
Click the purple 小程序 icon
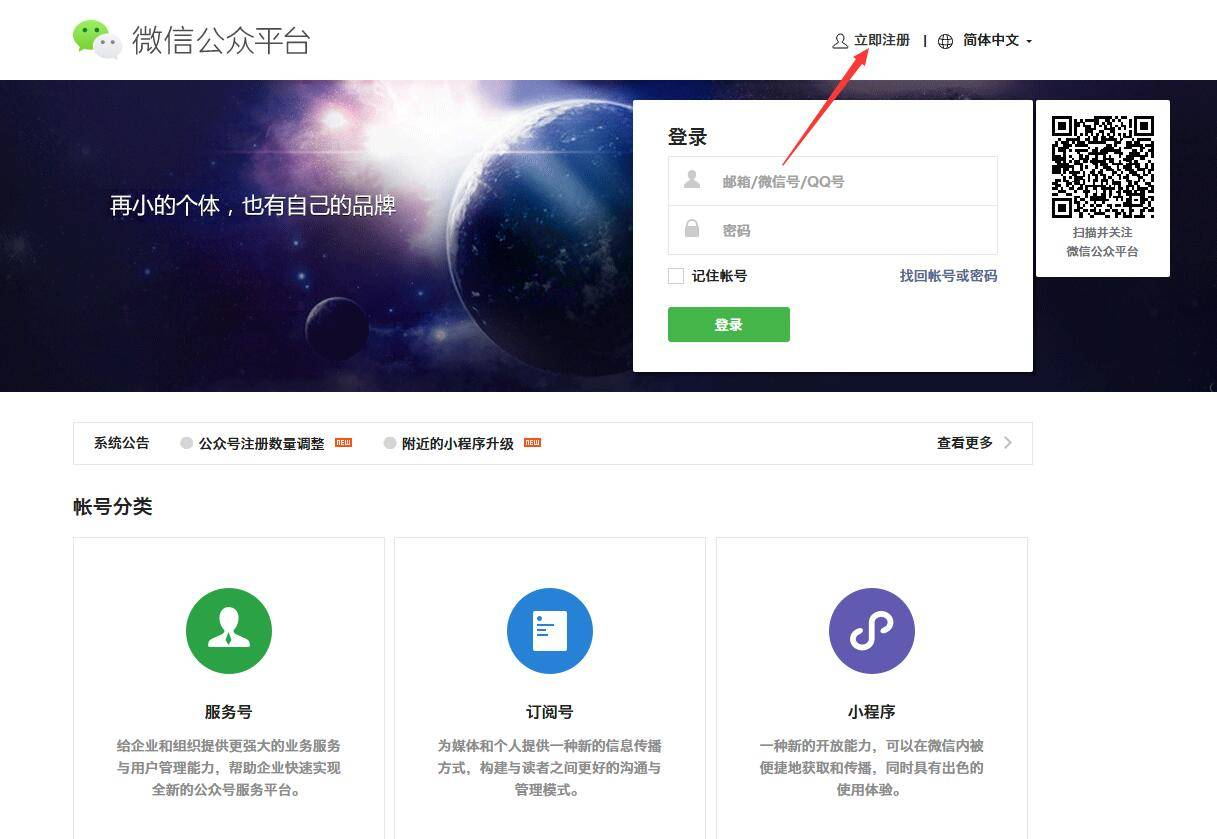click(872, 631)
